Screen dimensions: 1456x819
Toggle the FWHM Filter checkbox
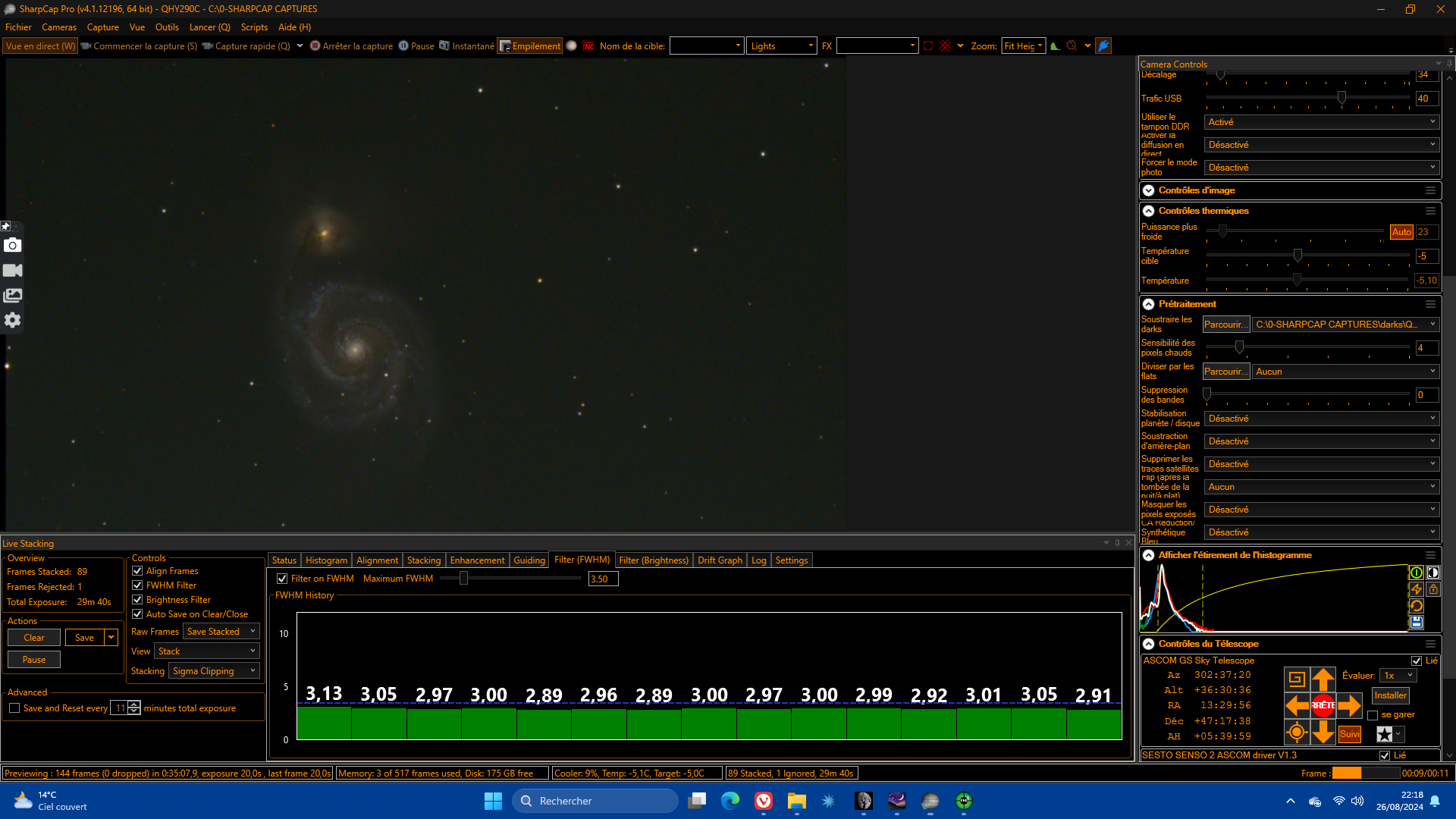tap(137, 585)
